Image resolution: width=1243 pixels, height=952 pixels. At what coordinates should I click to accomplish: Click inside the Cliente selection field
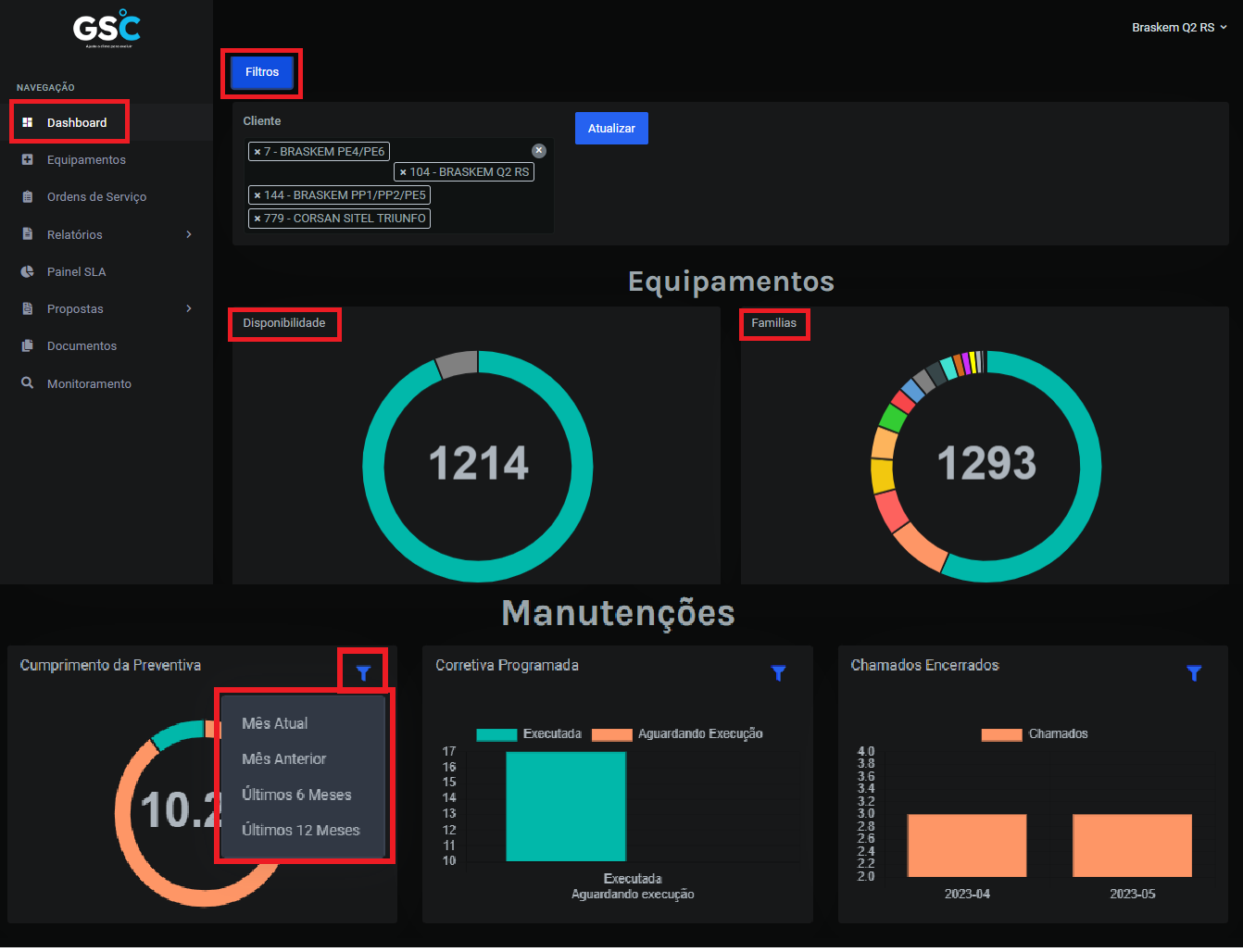400,185
